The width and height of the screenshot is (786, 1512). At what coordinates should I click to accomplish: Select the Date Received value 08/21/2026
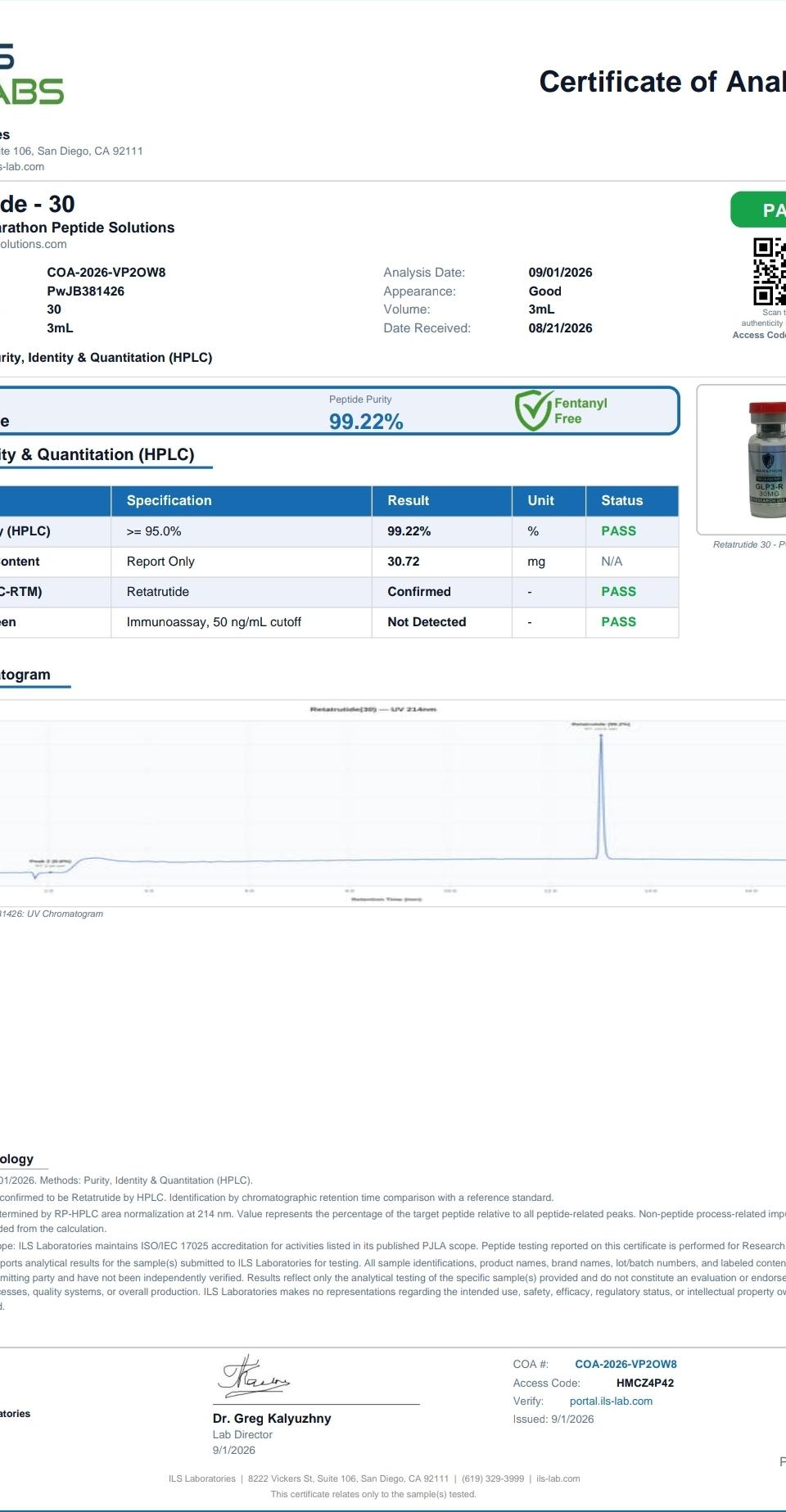point(561,328)
